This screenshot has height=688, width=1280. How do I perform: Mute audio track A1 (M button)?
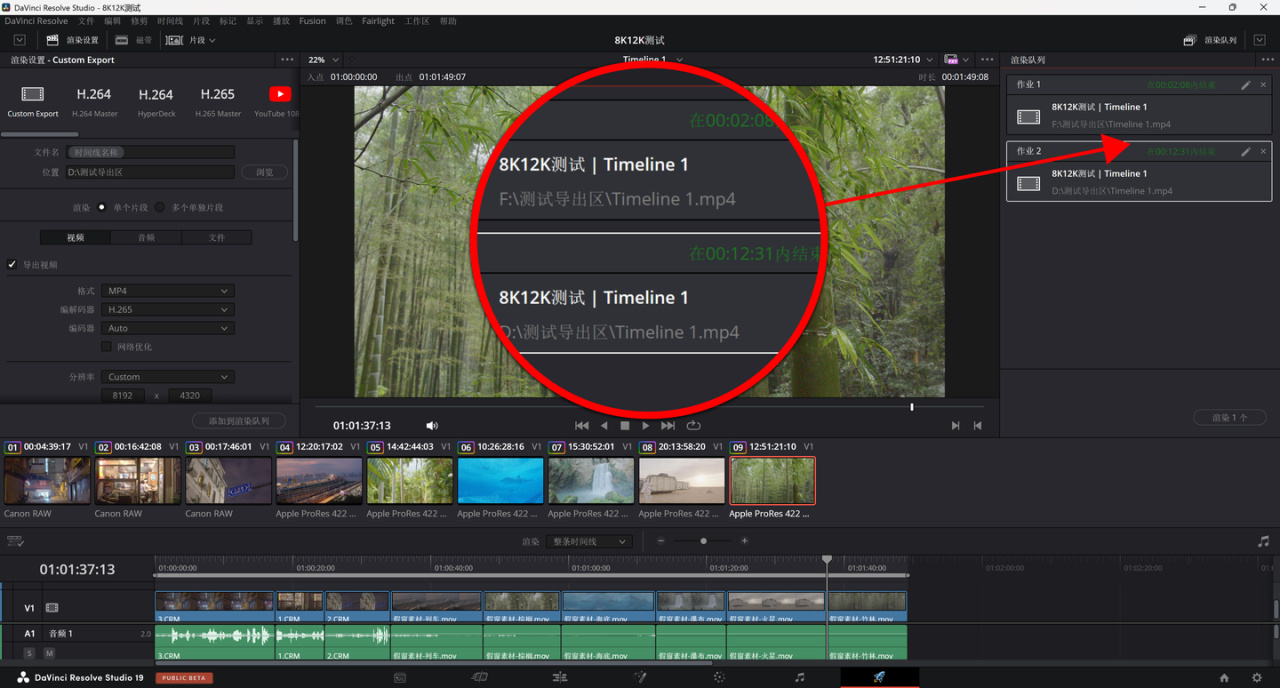click(48, 653)
